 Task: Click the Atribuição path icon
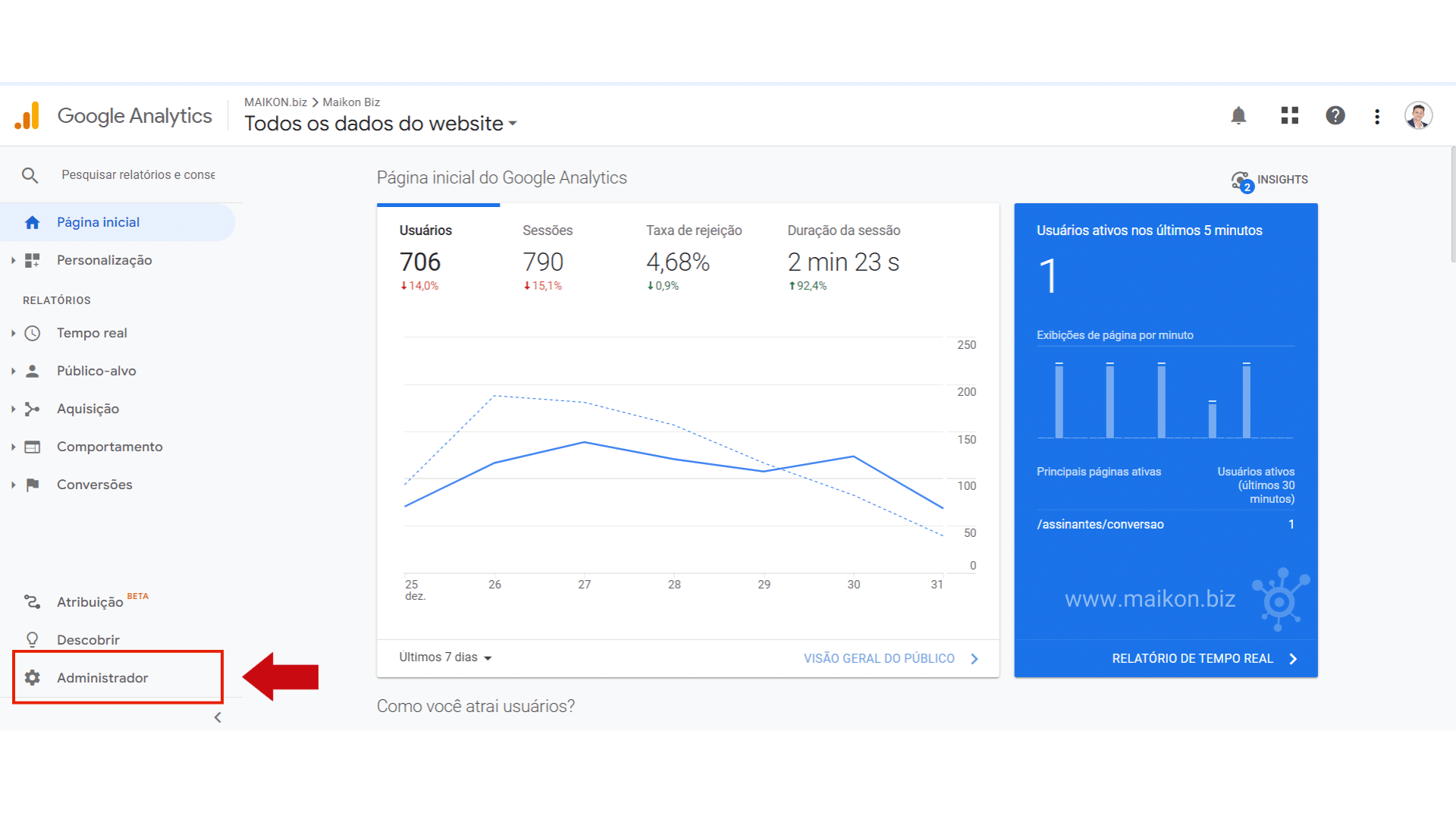pos(32,601)
